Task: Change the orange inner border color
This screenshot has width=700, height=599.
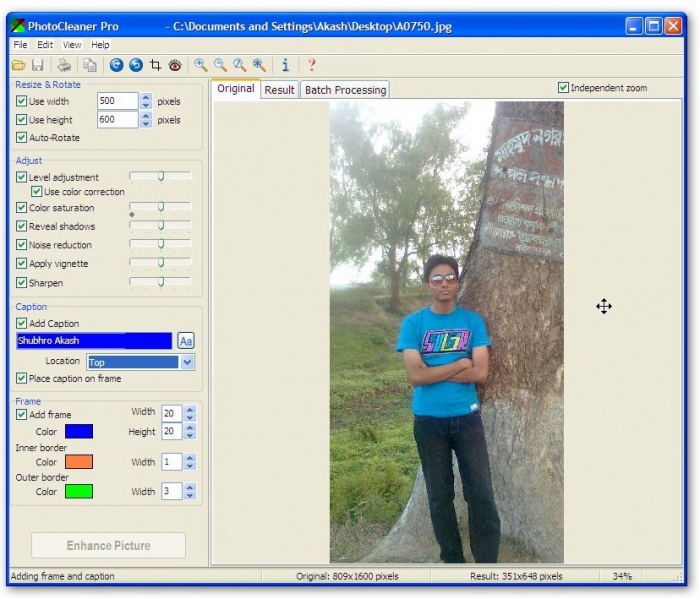Action: click(79, 462)
